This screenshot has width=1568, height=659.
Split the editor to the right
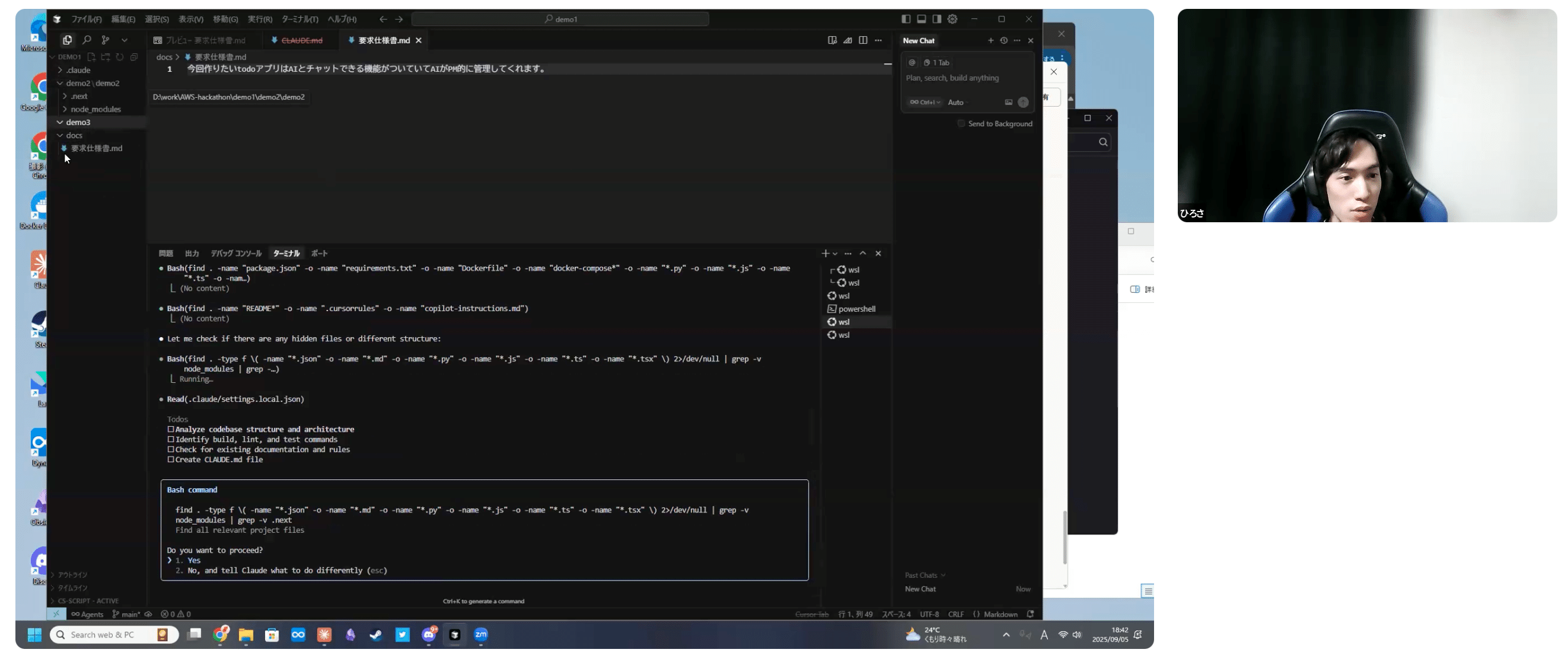(862, 40)
